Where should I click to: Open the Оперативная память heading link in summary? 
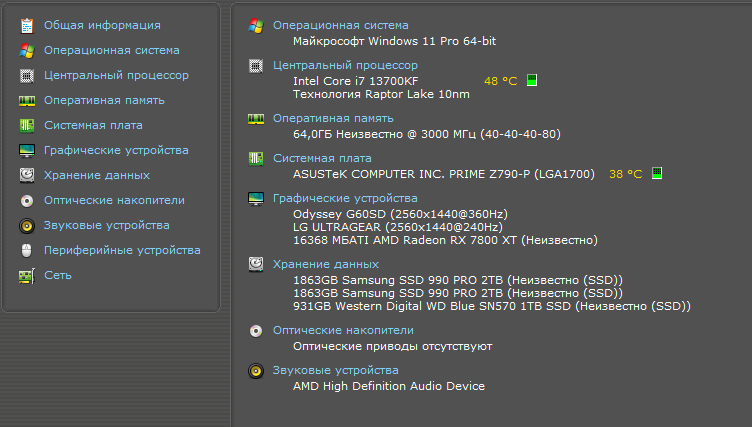(x=333, y=118)
